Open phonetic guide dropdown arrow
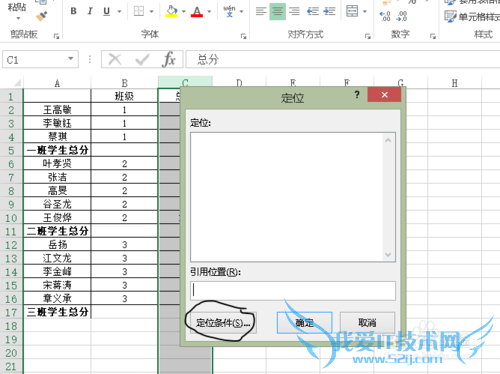This screenshot has width=500, height=374. pyautogui.click(x=242, y=12)
